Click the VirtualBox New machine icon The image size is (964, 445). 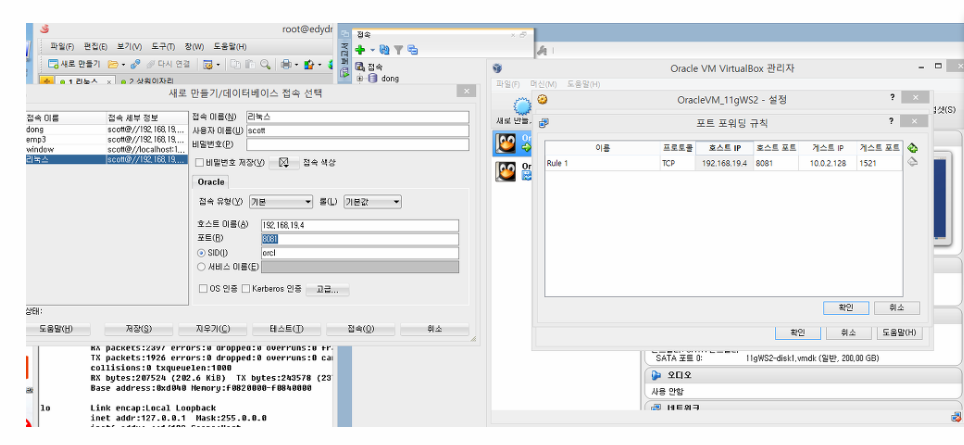(x=523, y=107)
